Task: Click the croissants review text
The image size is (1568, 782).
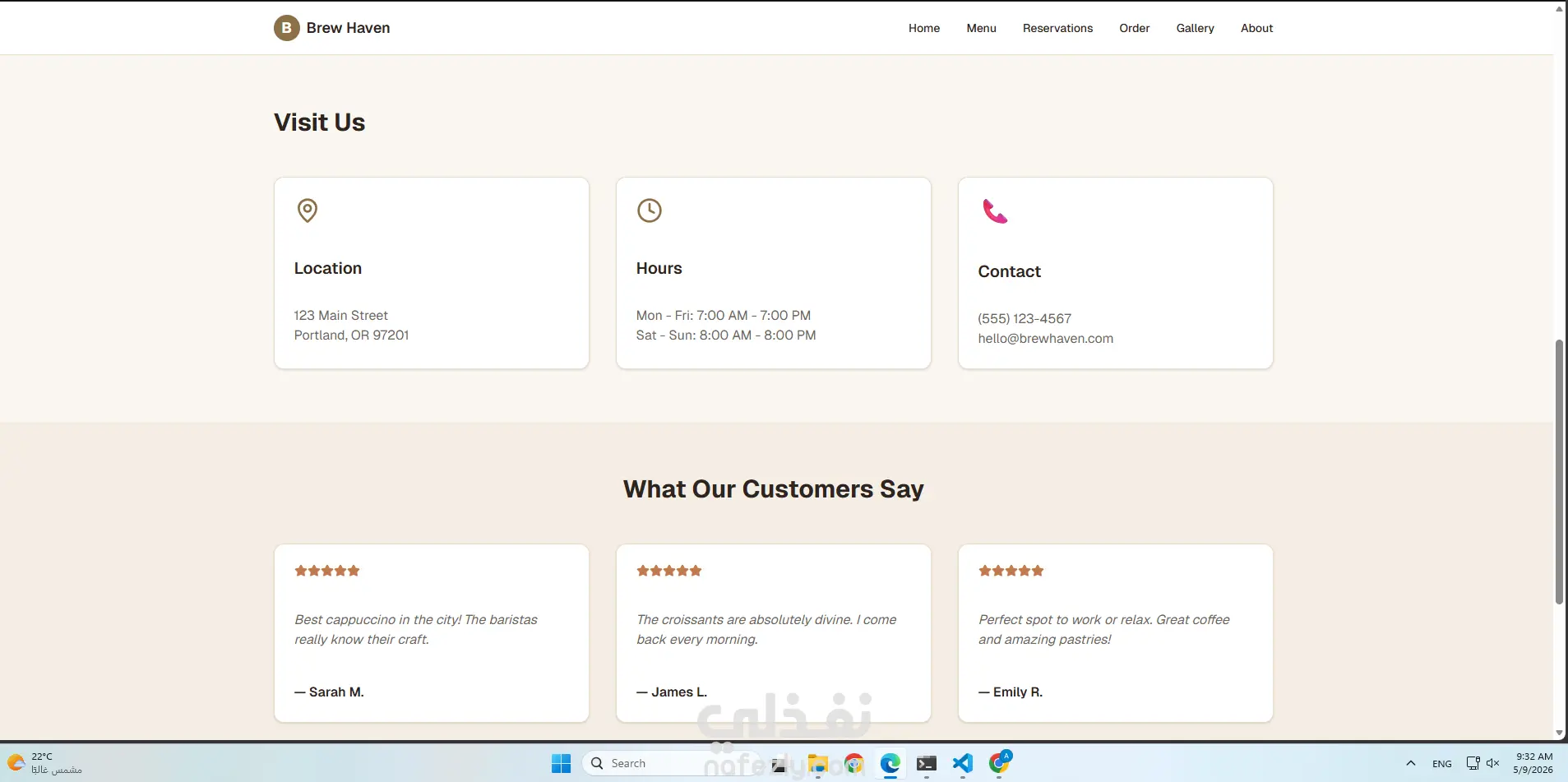Action: pos(766,629)
